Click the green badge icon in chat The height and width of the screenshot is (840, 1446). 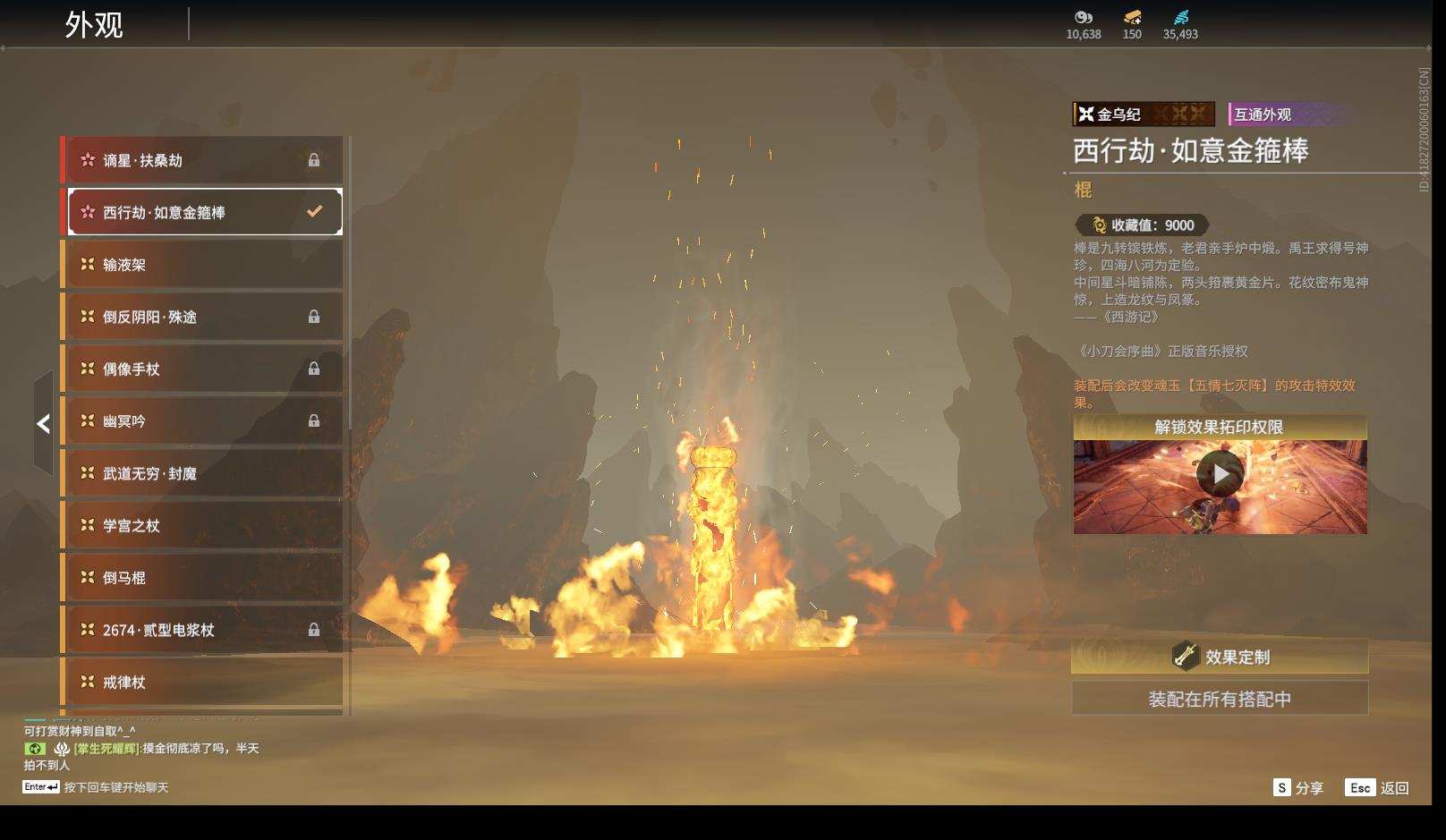35,748
